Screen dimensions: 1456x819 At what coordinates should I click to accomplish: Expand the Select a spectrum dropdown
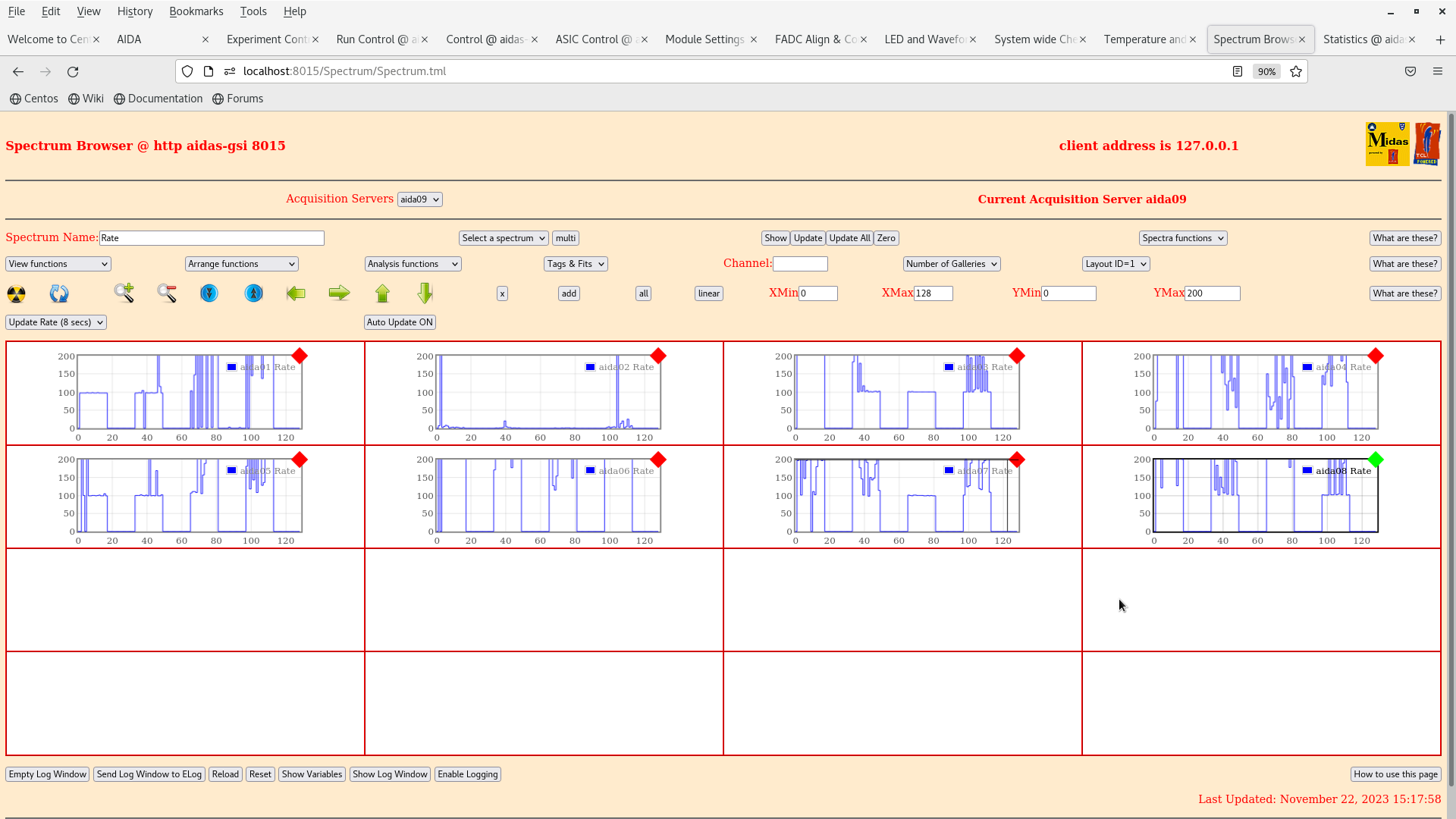[504, 238]
